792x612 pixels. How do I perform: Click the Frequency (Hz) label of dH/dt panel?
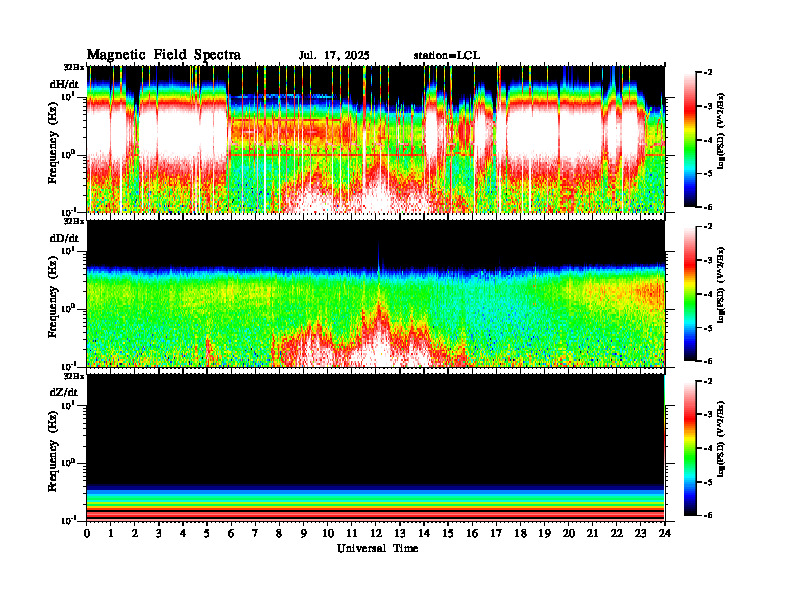click(x=53, y=145)
